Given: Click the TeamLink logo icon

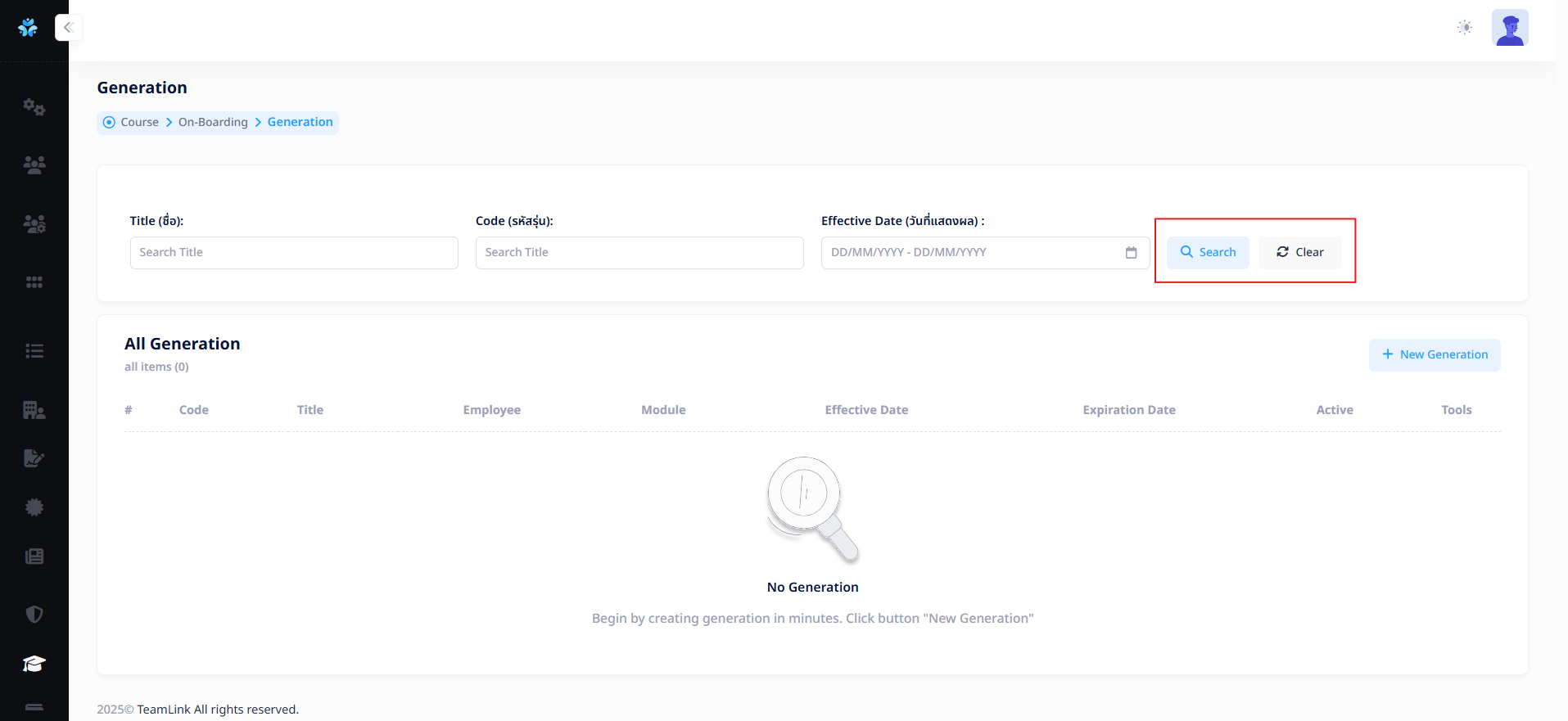Looking at the screenshot, I should (x=28, y=28).
